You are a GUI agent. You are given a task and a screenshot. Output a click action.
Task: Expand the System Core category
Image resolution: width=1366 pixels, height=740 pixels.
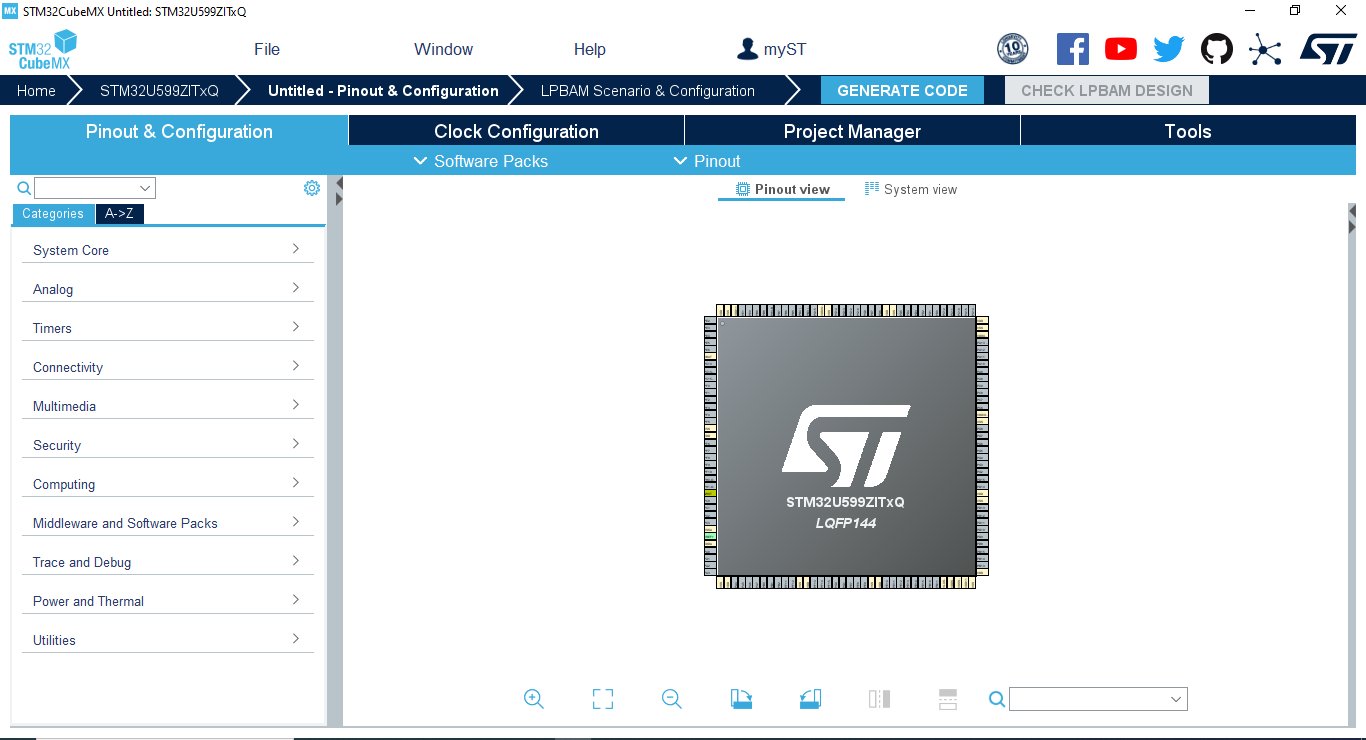click(x=167, y=250)
